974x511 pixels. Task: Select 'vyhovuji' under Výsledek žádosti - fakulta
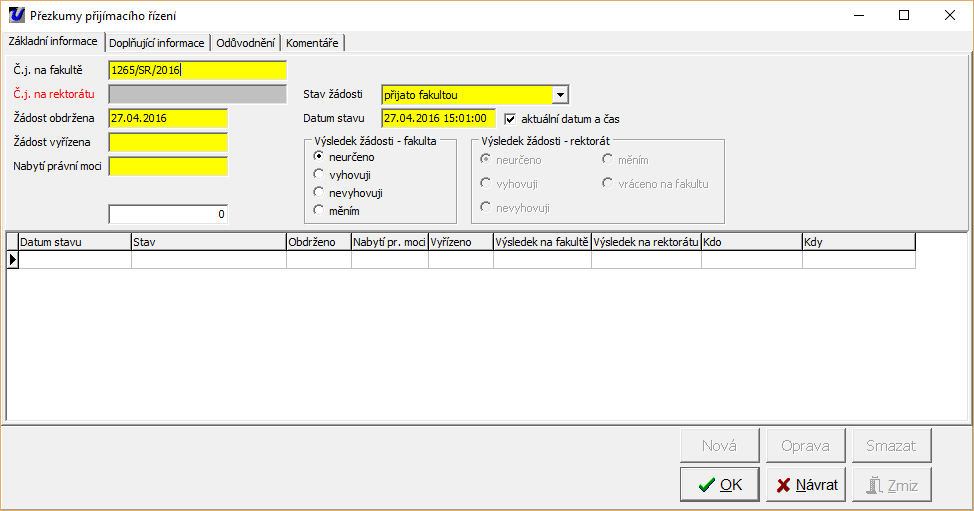tap(319, 175)
